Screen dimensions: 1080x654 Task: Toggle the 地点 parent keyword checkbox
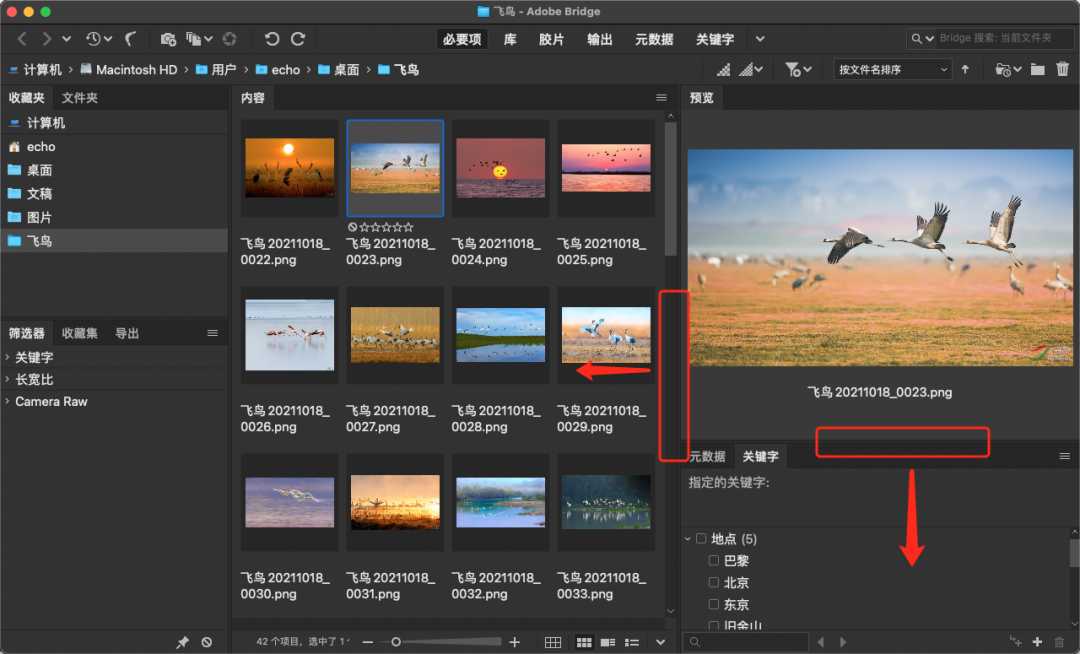(x=701, y=539)
